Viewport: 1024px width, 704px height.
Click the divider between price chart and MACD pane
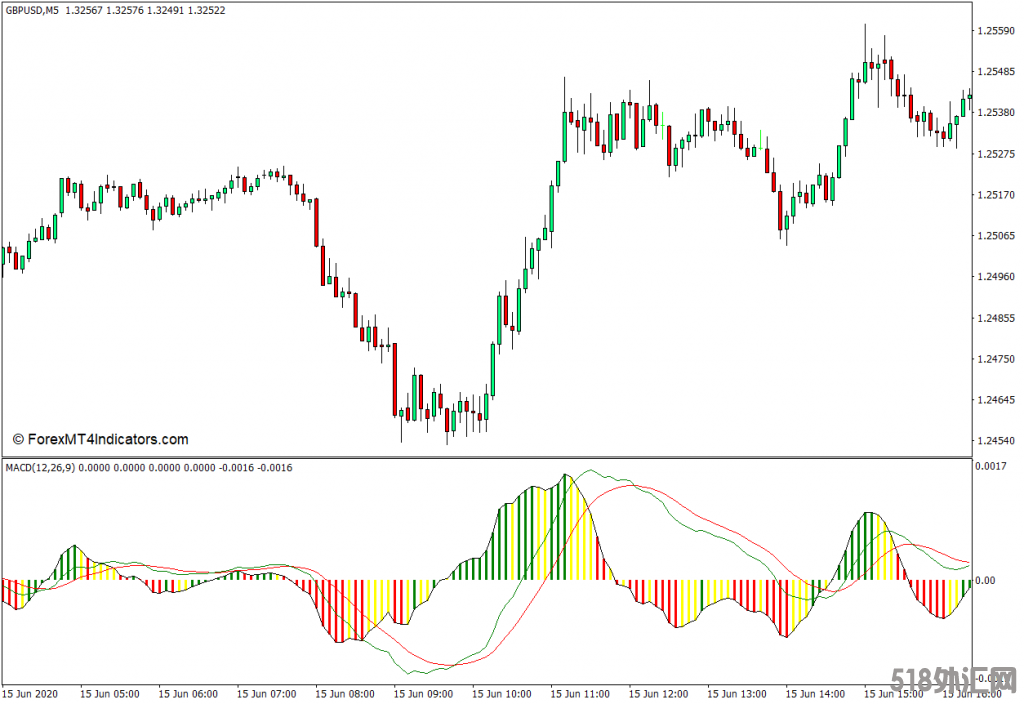pyautogui.click(x=486, y=458)
